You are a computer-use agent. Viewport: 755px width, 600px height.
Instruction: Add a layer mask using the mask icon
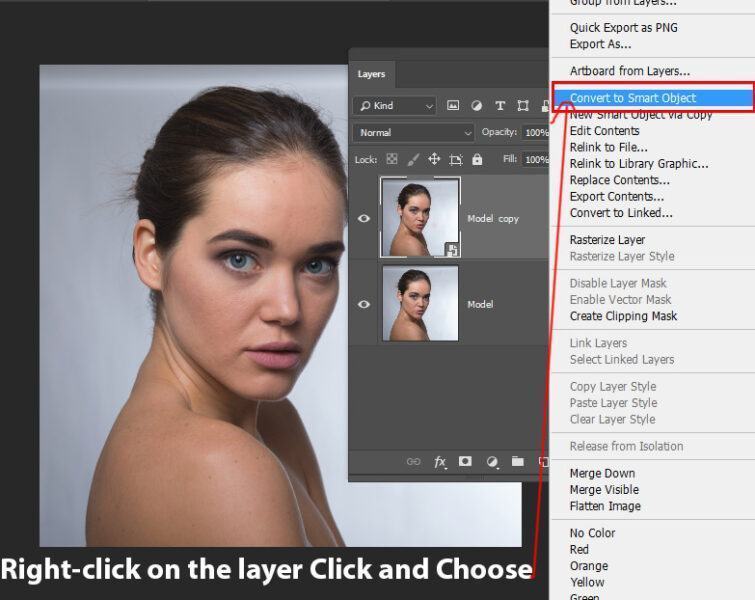click(465, 462)
